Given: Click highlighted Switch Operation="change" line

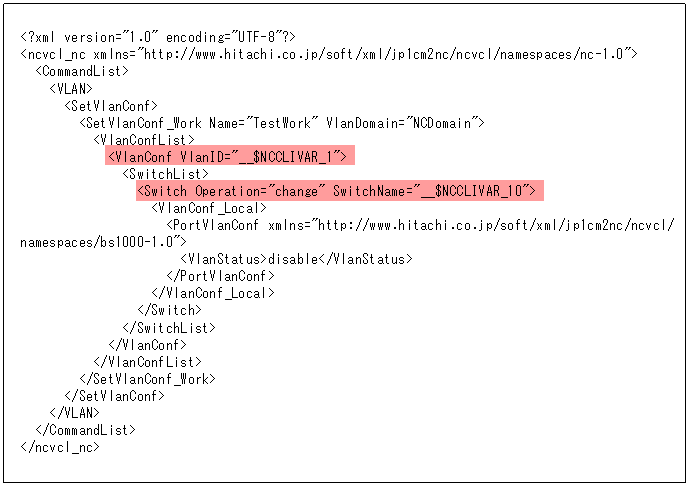Looking at the screenshot, I should 340,191.
